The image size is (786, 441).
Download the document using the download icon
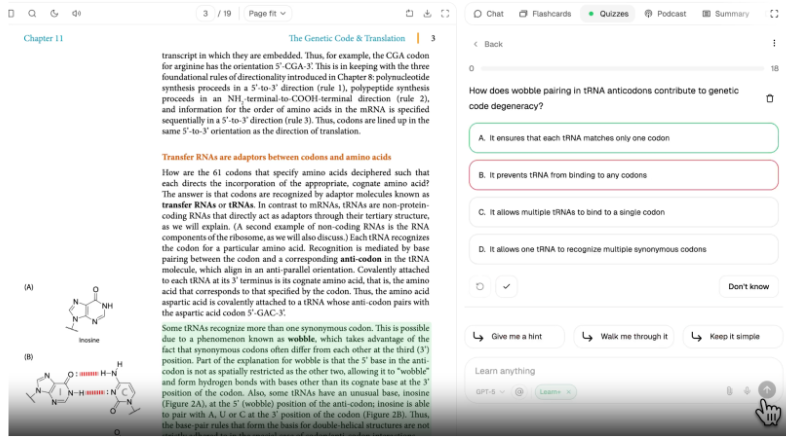[428, 14]
